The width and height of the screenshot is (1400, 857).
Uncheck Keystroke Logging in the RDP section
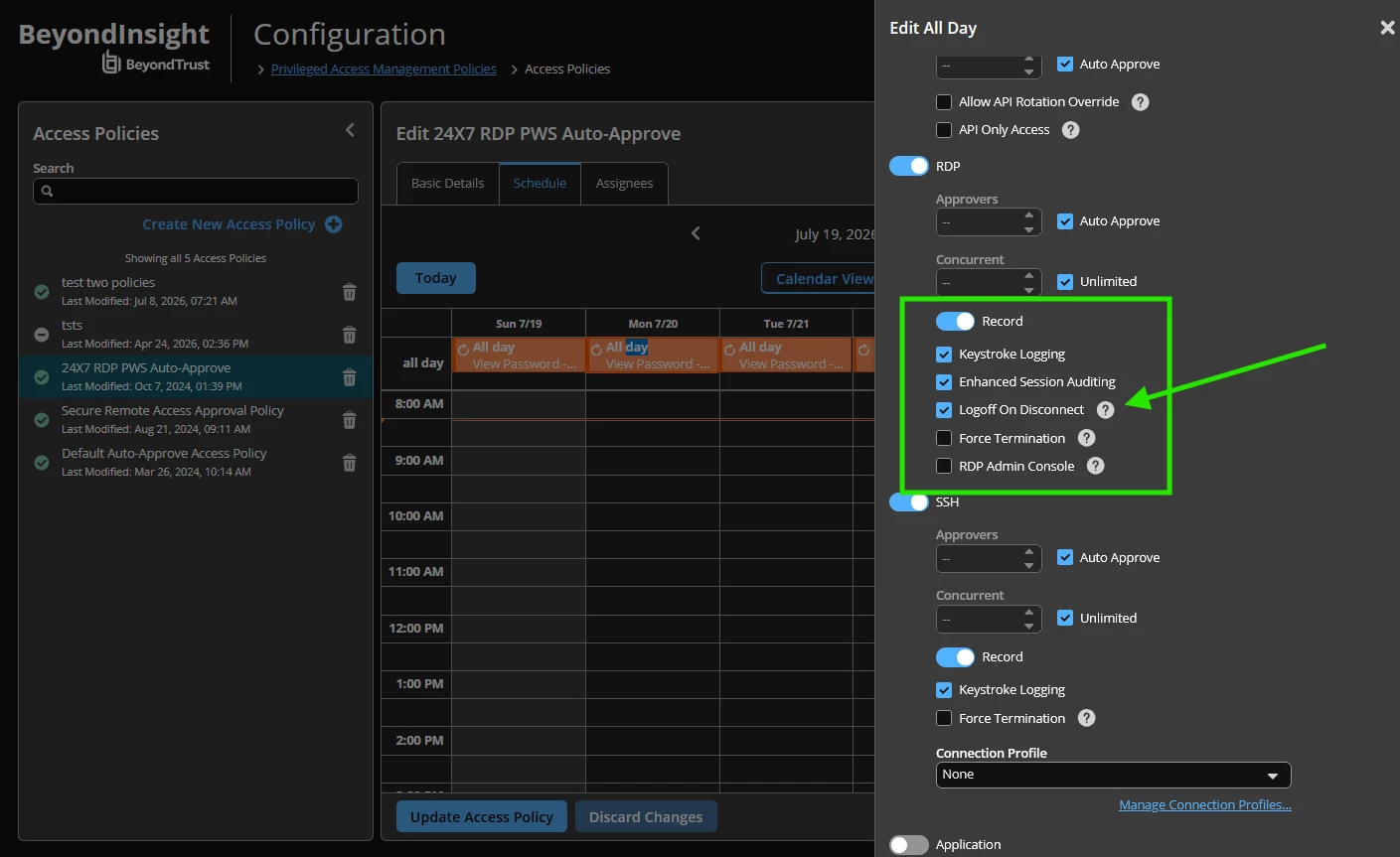point(944,355)
